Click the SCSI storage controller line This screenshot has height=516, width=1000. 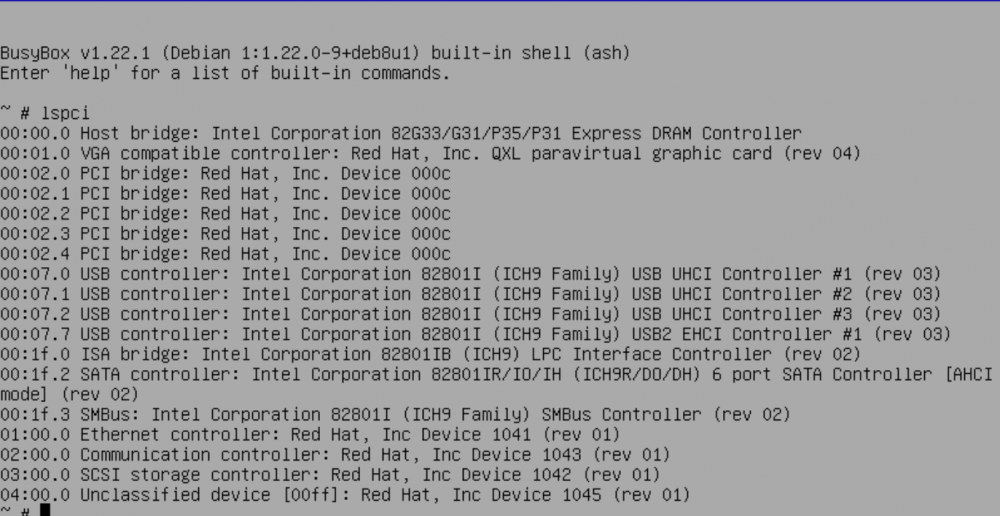coord(330,475)
